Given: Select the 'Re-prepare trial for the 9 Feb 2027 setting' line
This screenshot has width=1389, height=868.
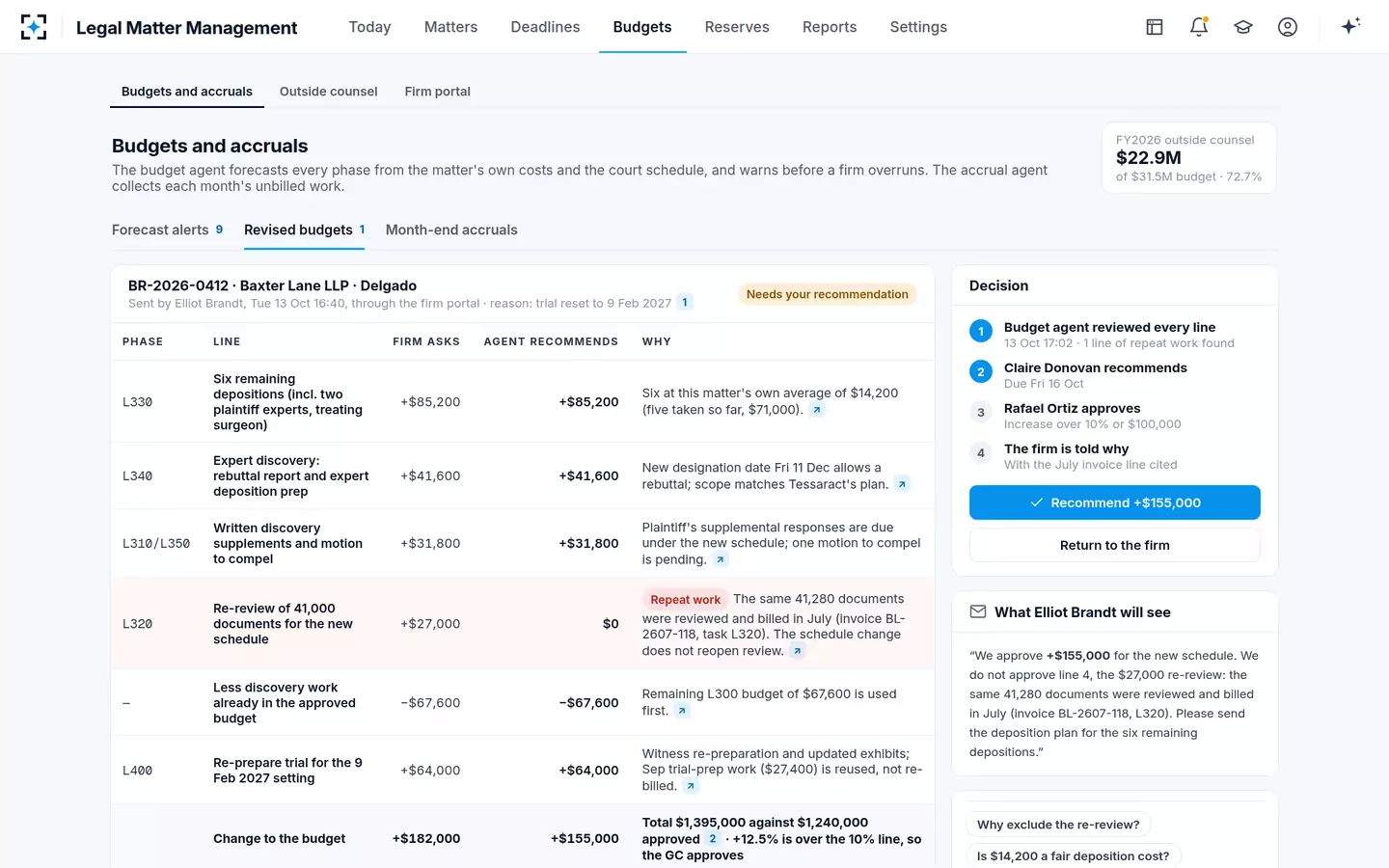Looking at the screenshot, I should tap(522, 771).
